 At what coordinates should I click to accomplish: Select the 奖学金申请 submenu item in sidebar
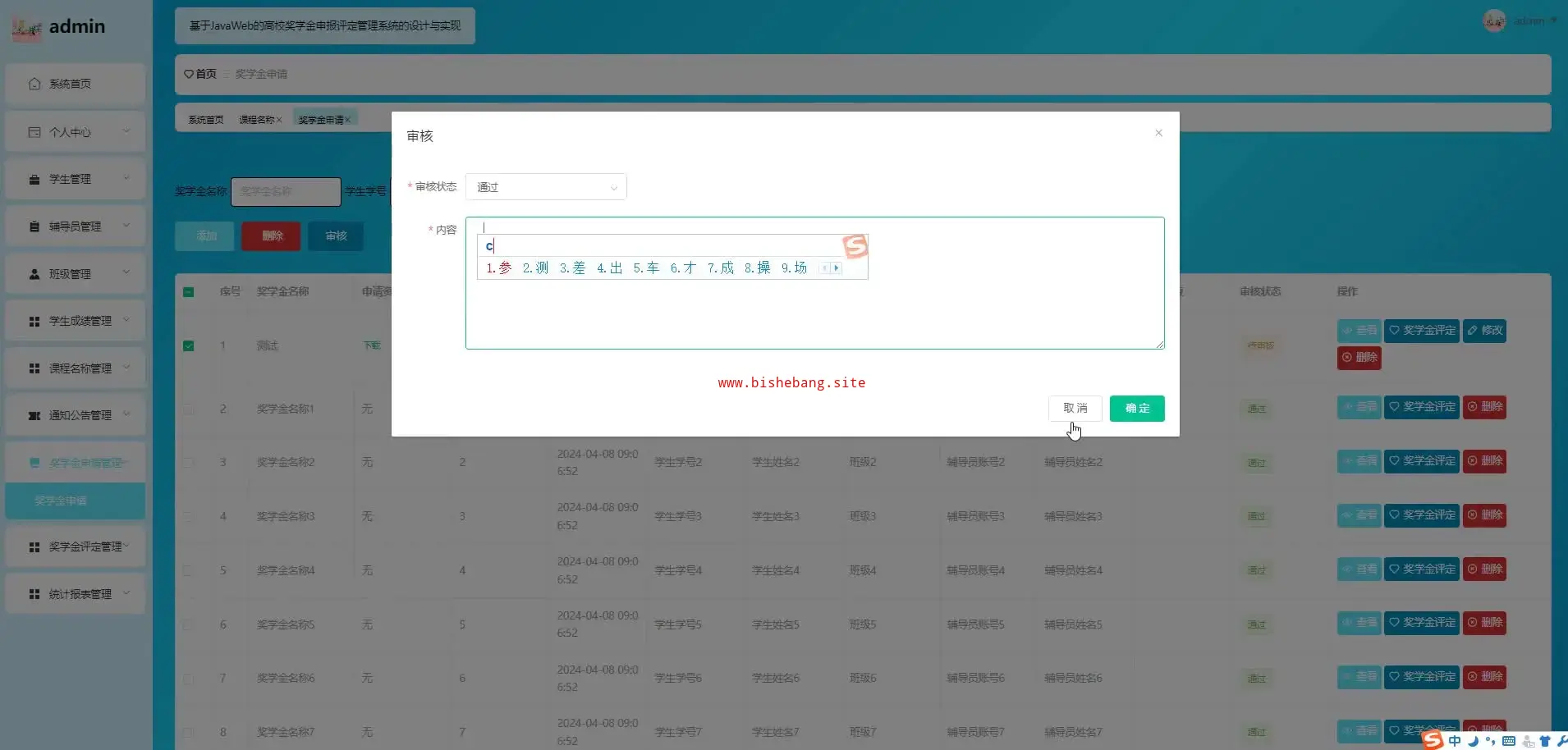[76, 501]
